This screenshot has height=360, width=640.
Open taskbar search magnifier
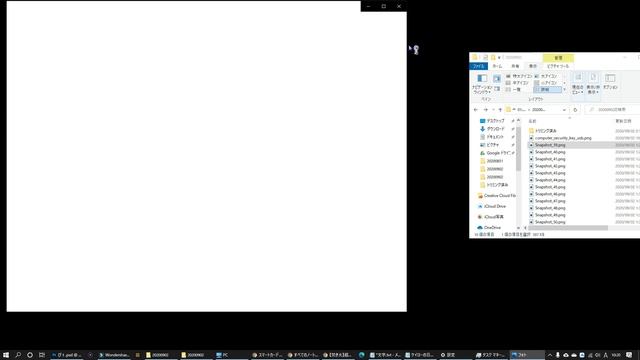coord(18,355)
